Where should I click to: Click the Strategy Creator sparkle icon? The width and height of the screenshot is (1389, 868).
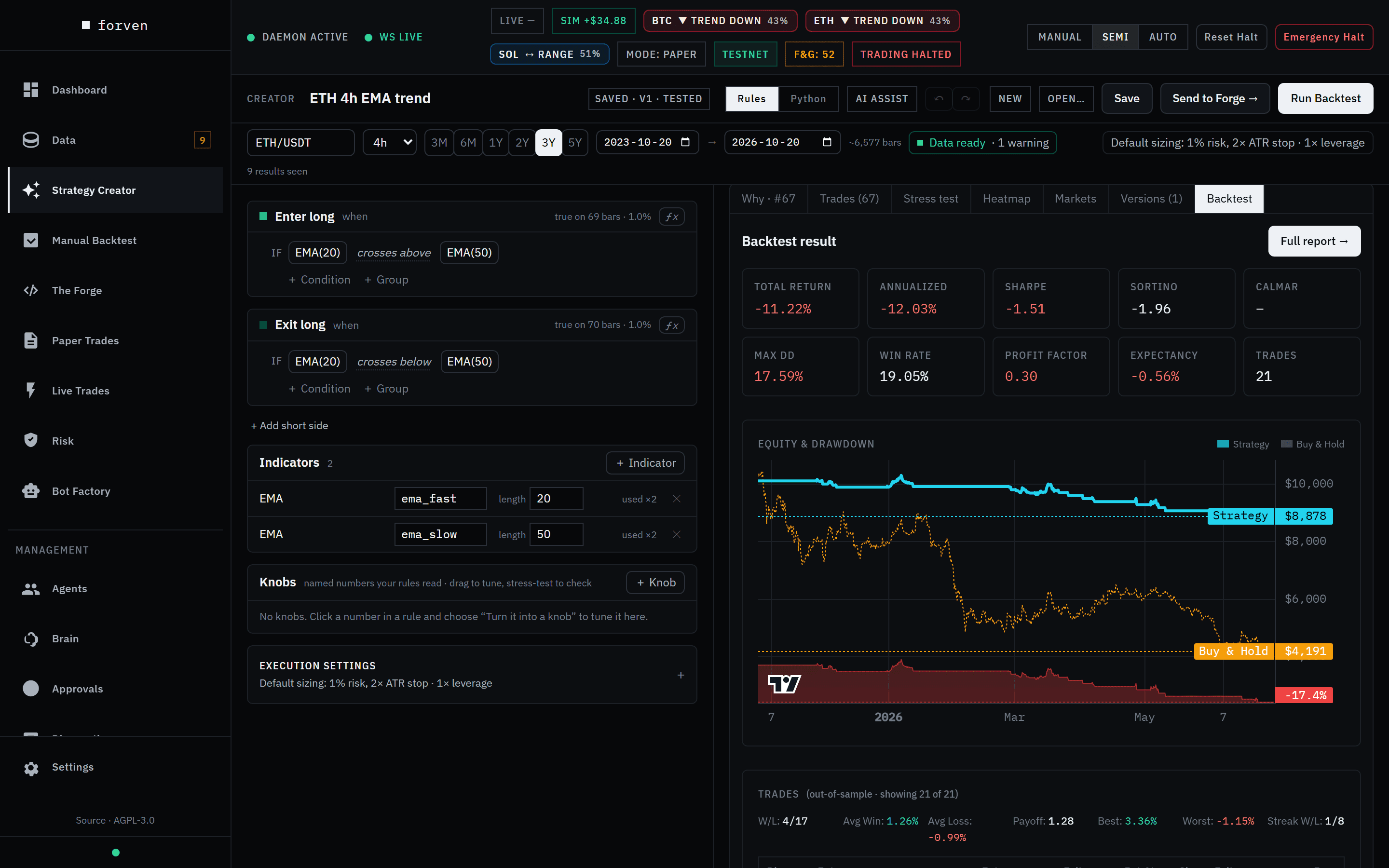30,190
